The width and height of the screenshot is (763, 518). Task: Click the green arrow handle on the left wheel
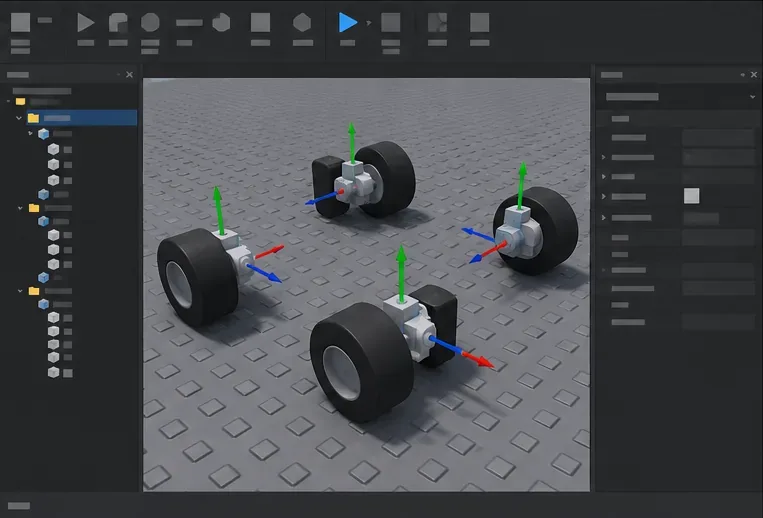218,211
